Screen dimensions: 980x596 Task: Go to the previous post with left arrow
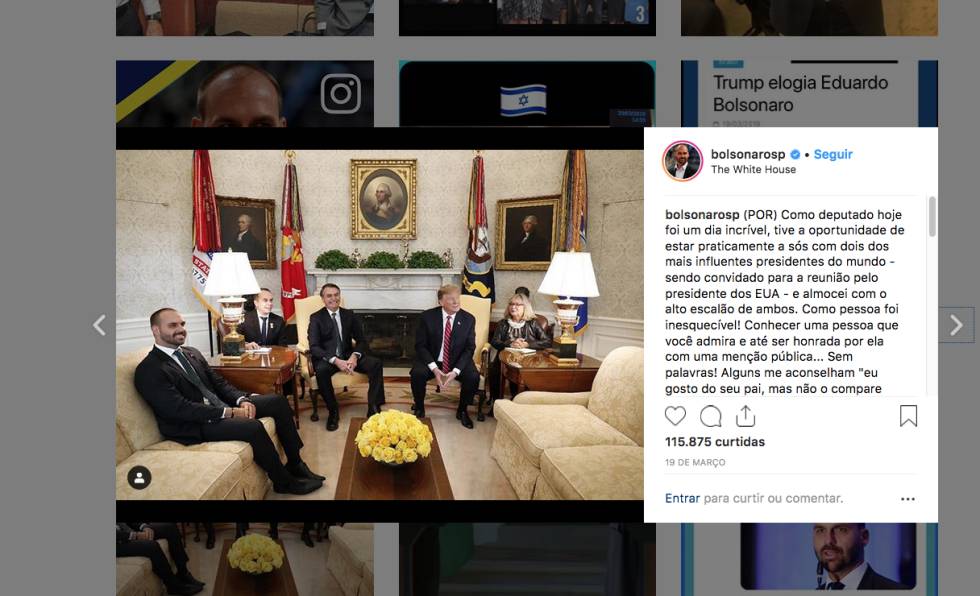tap(99, 325)
